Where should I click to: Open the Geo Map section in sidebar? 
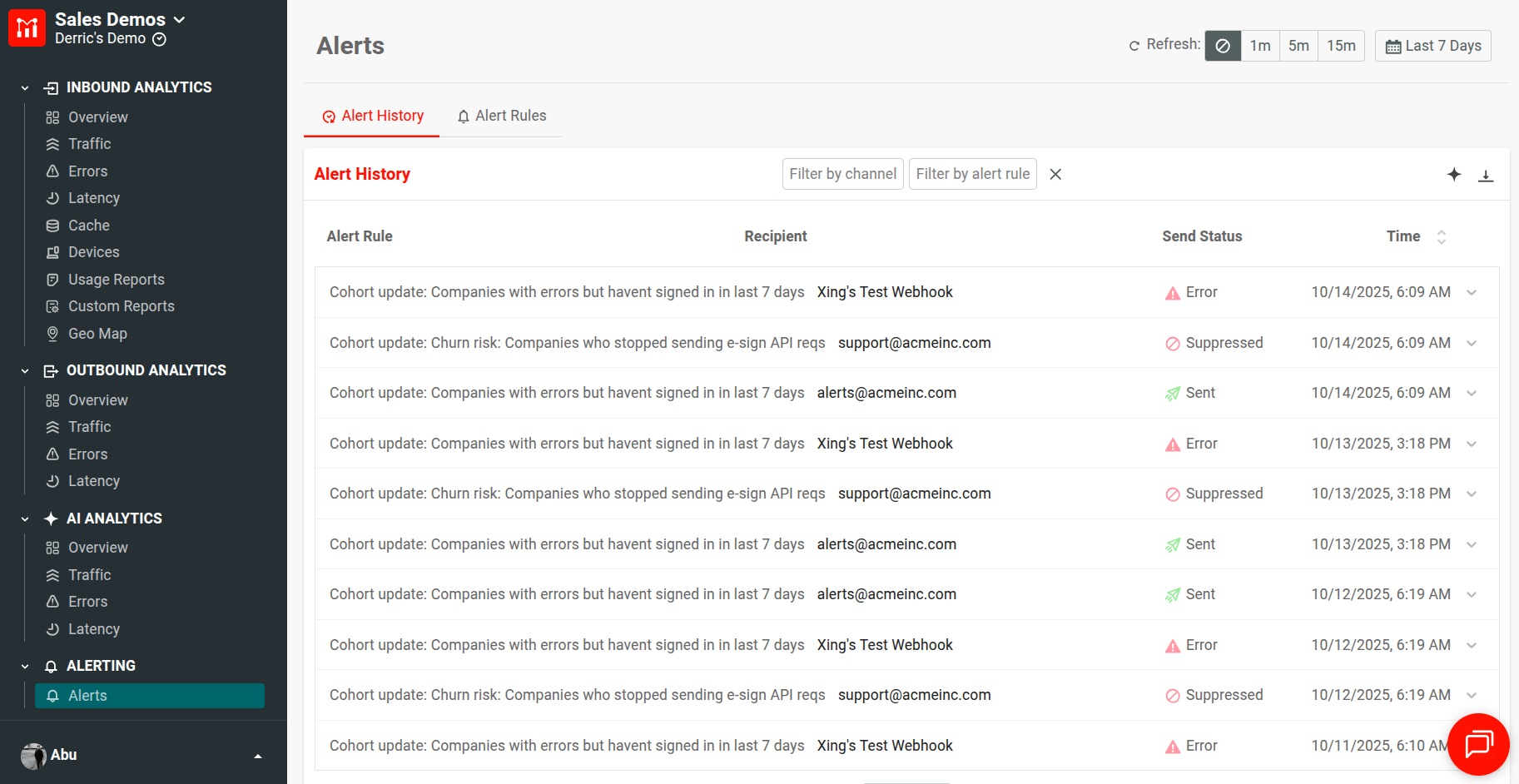coord(97,333)
